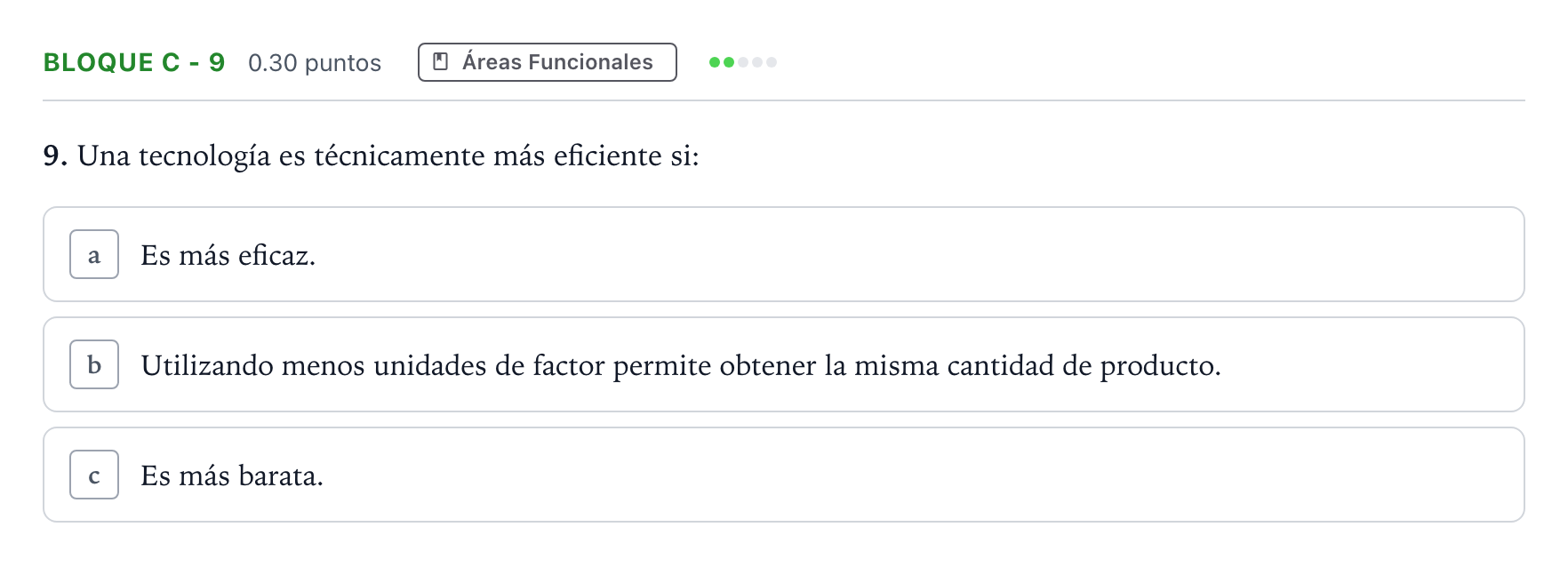Choose answer 'Es más barata.'

click(232, 475)
